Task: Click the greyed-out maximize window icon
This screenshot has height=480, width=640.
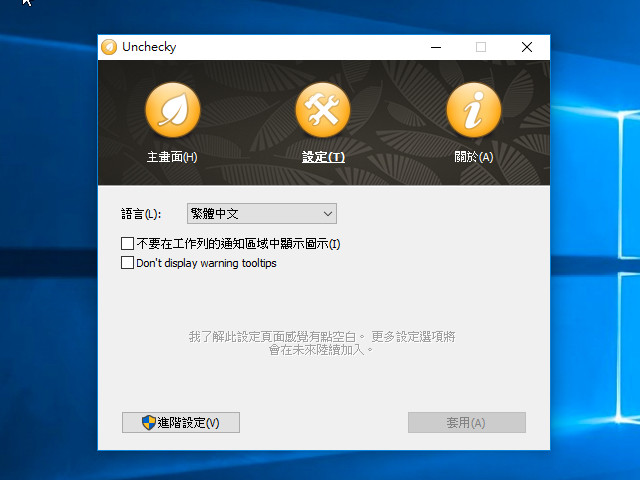Action: 481,47
